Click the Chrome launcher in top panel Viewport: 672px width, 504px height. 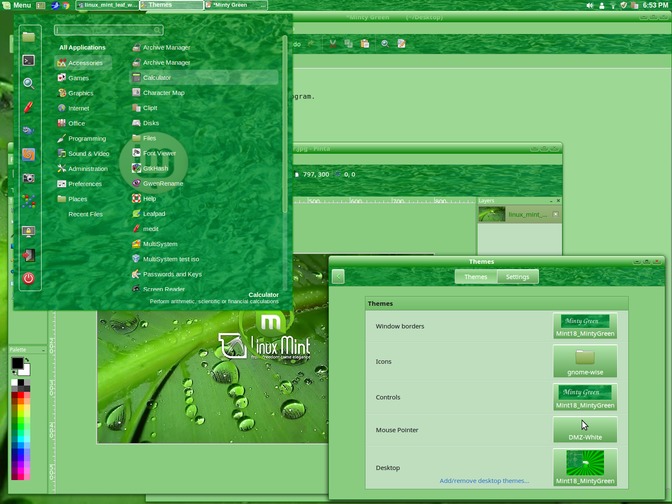point(66,5)
